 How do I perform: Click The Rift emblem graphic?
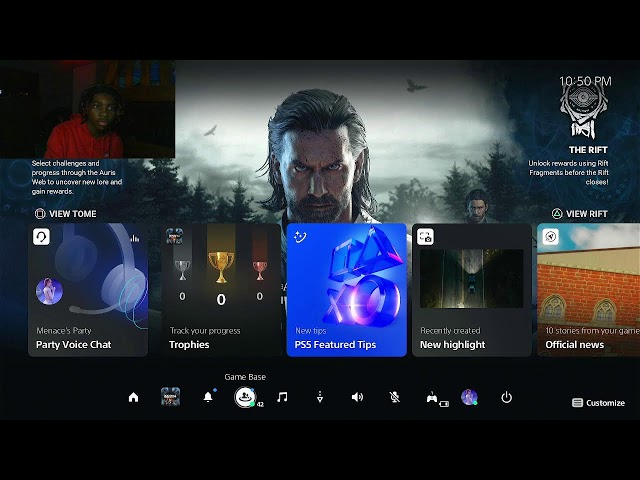(584, 112)
